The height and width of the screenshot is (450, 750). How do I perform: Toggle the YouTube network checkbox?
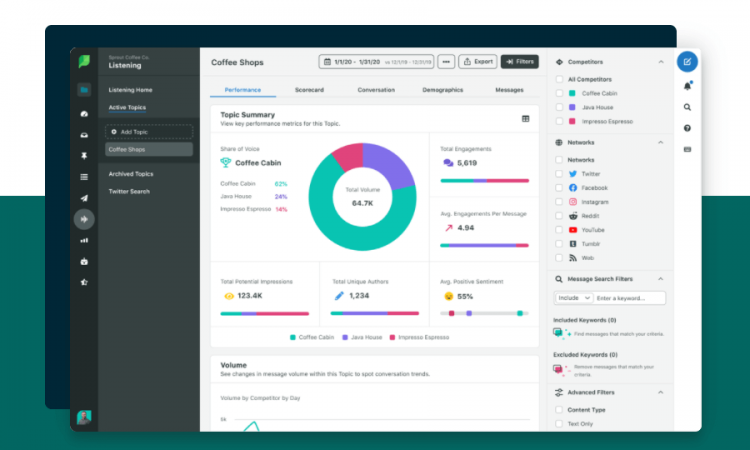click(x=559, y=229)
